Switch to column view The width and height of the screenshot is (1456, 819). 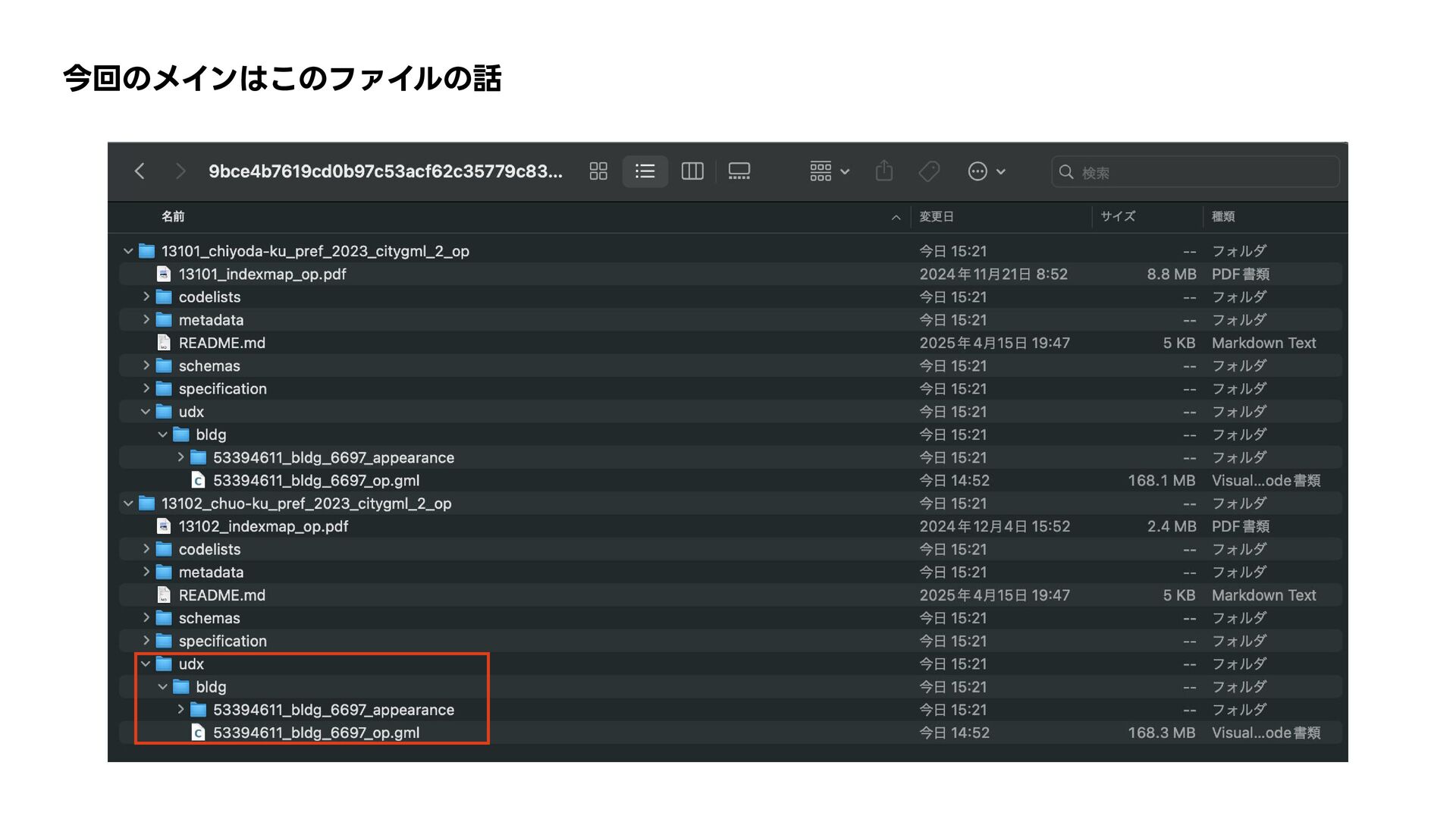(692, 171)
